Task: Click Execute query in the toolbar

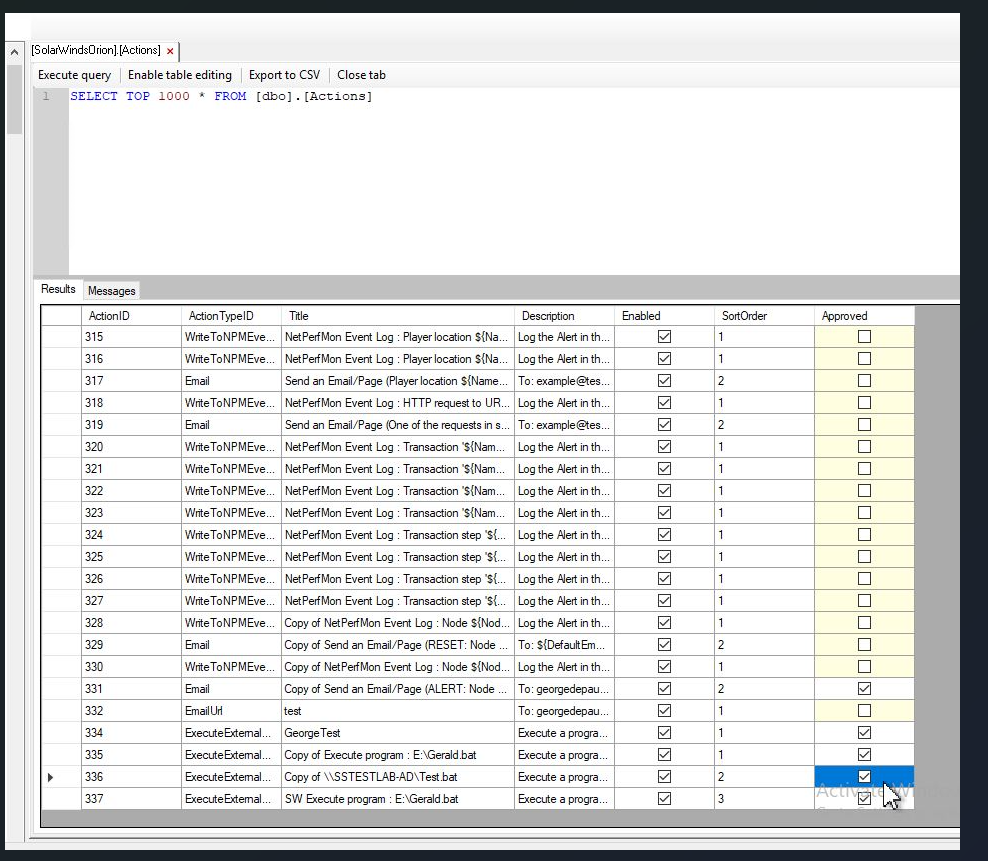Action: tap(75, 75)
